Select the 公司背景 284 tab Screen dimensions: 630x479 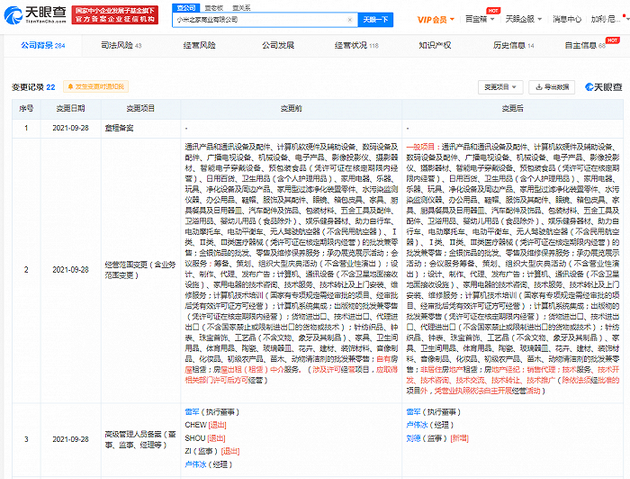point(43,45)
